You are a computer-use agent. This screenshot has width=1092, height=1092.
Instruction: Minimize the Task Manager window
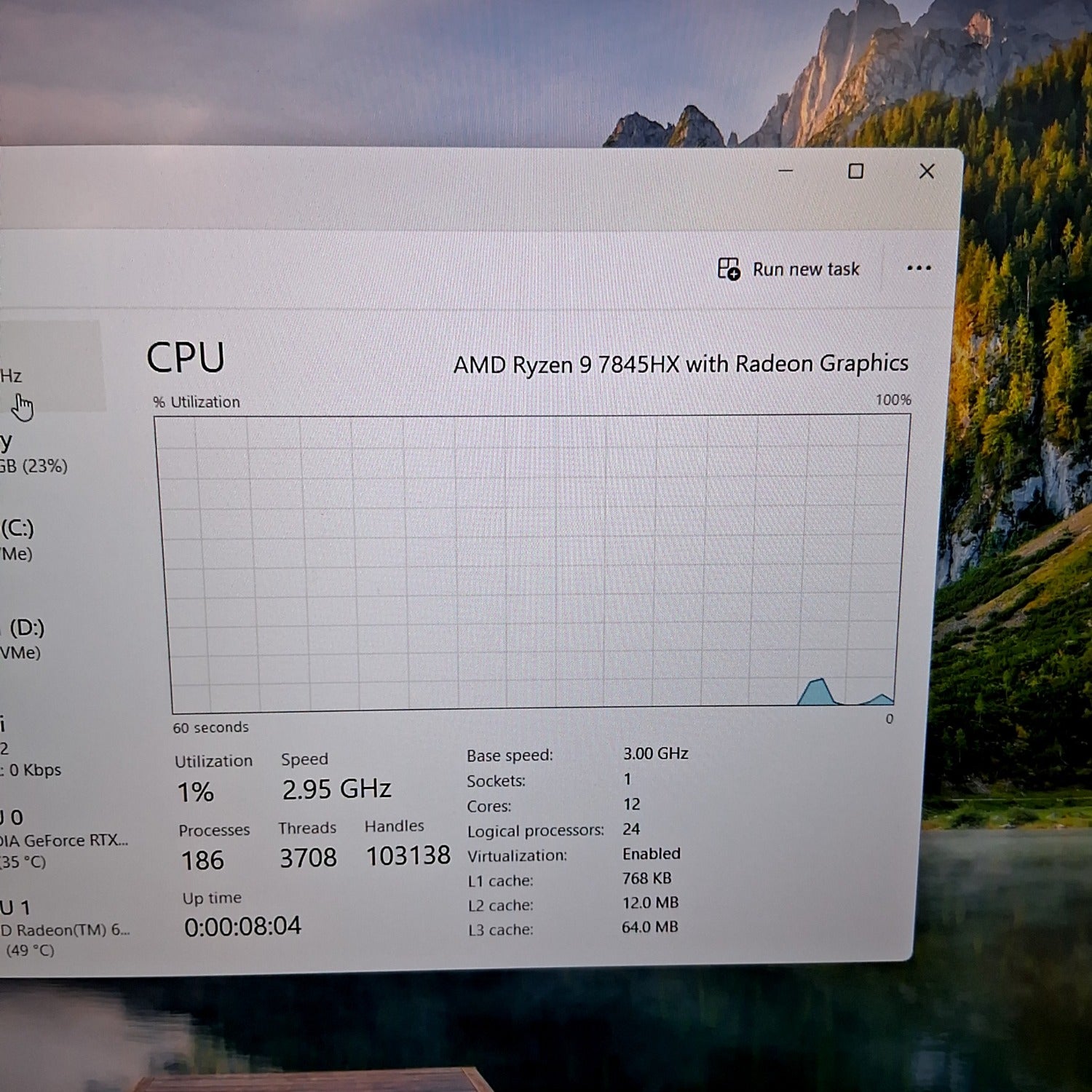(786, 171)
